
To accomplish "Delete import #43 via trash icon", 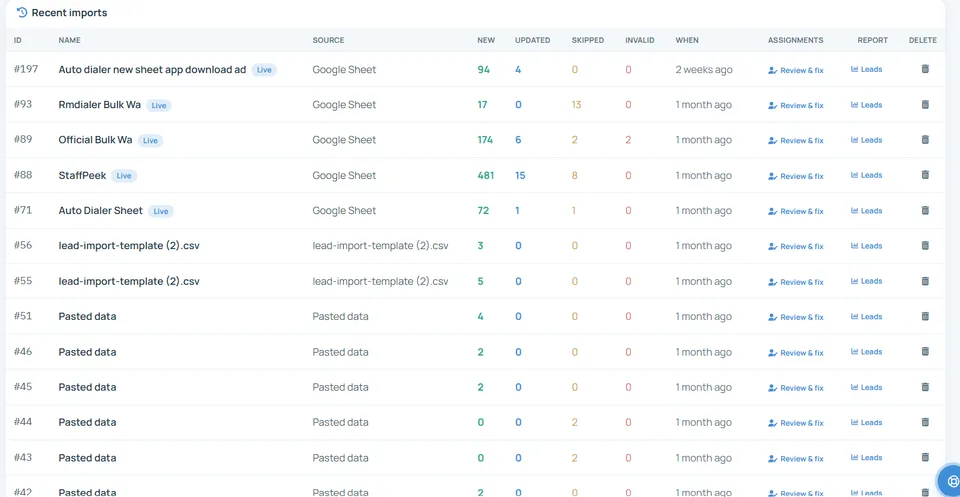I will click(925, 457).
